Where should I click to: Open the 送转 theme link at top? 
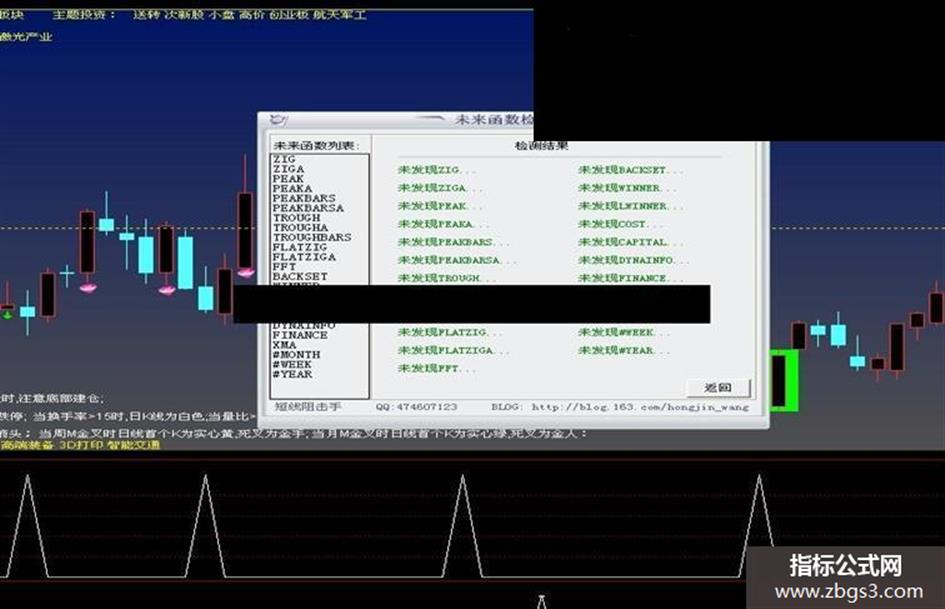tap(146, 14)
